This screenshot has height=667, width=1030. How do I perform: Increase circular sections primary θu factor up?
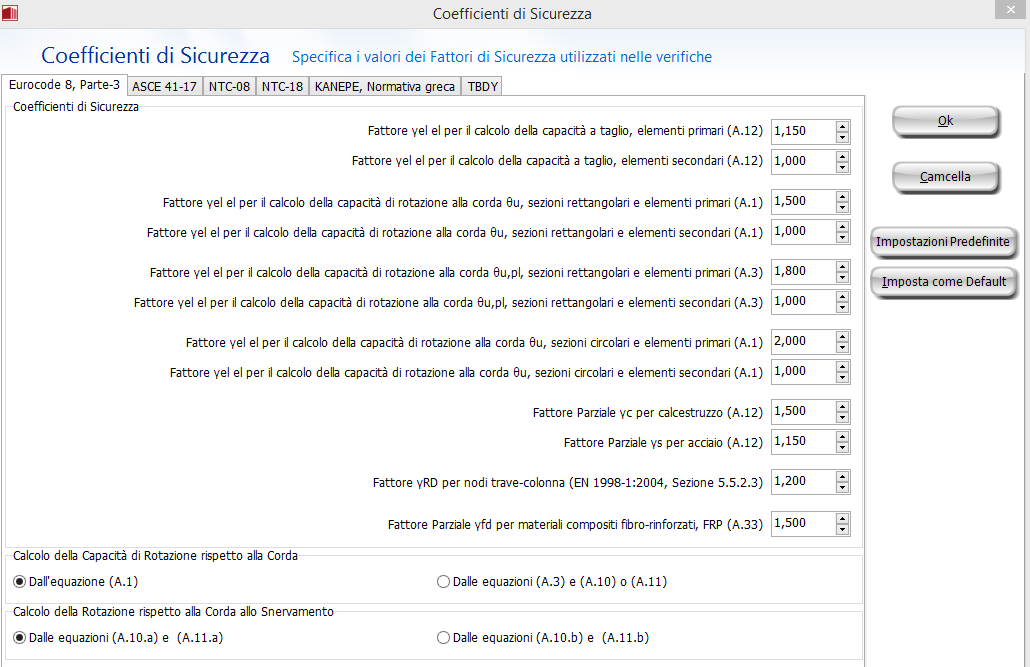click(842, 336)
